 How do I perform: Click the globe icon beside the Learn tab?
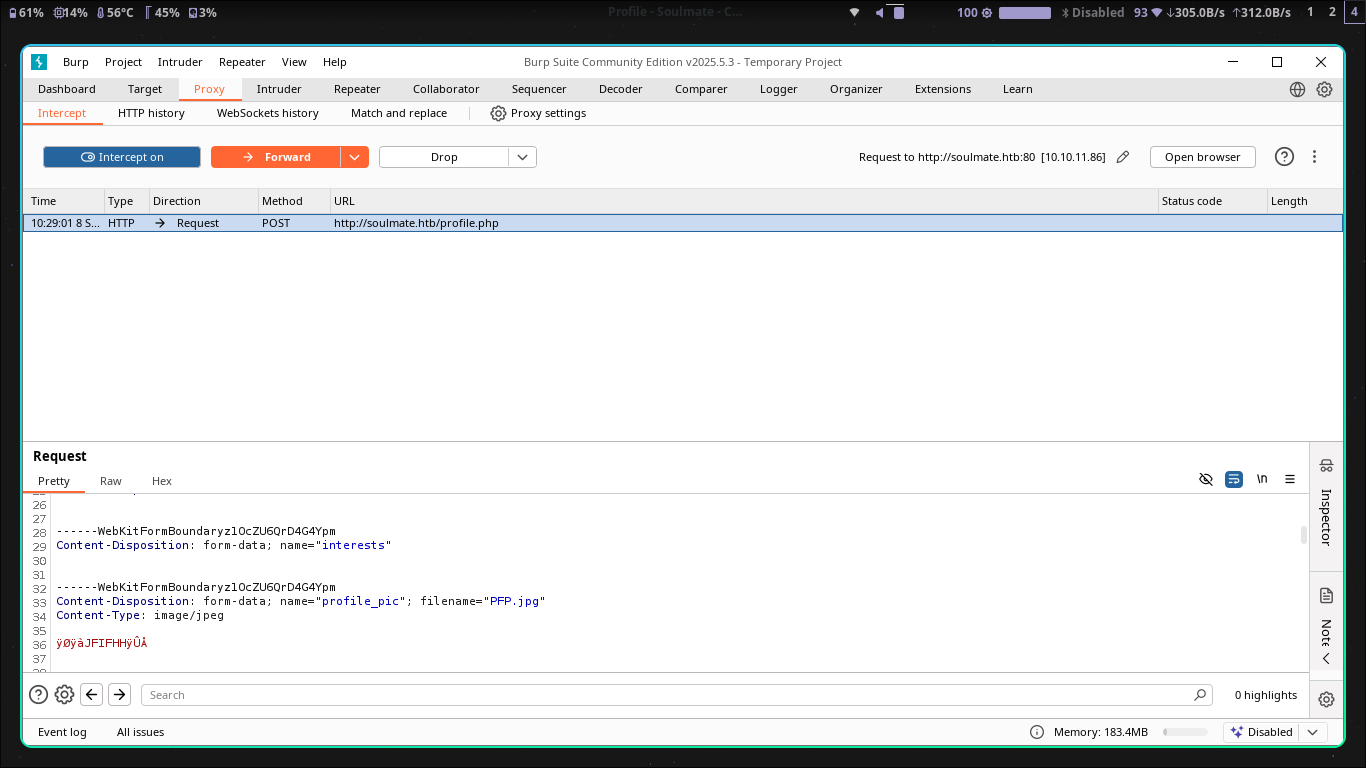pos(1297,89)
